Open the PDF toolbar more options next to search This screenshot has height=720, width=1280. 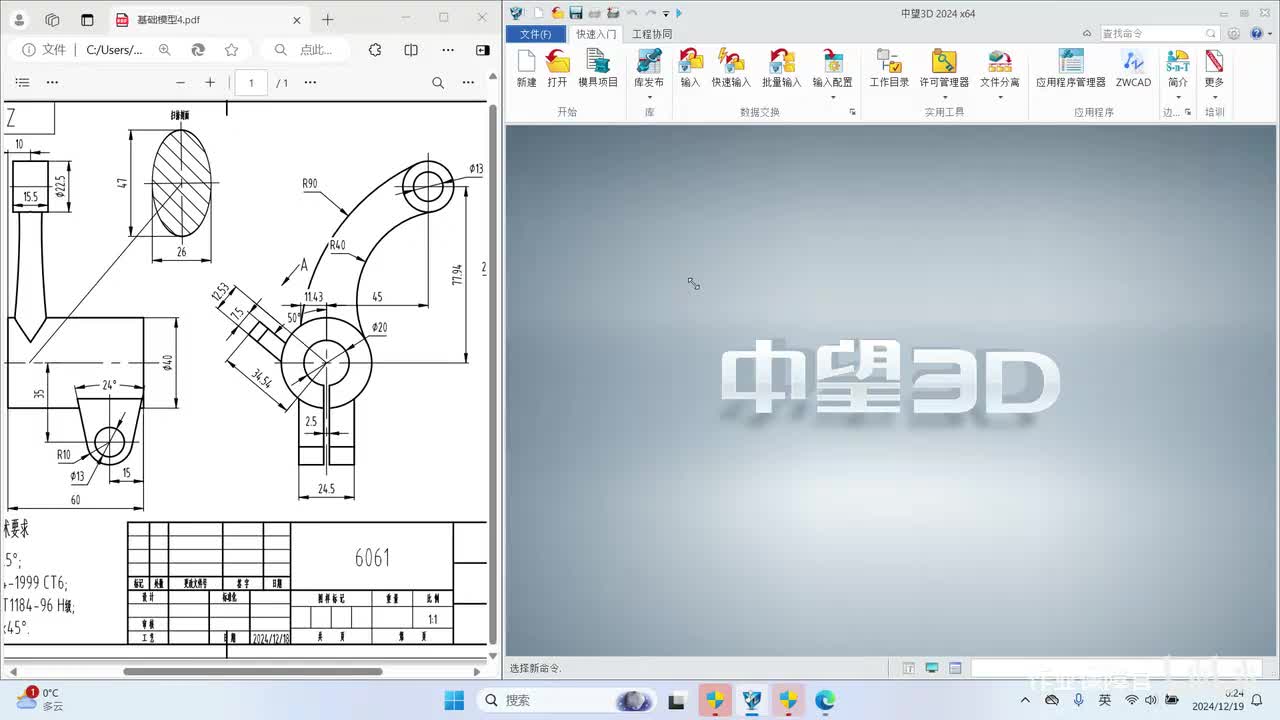pyautogui.click(x=468, y=83)
